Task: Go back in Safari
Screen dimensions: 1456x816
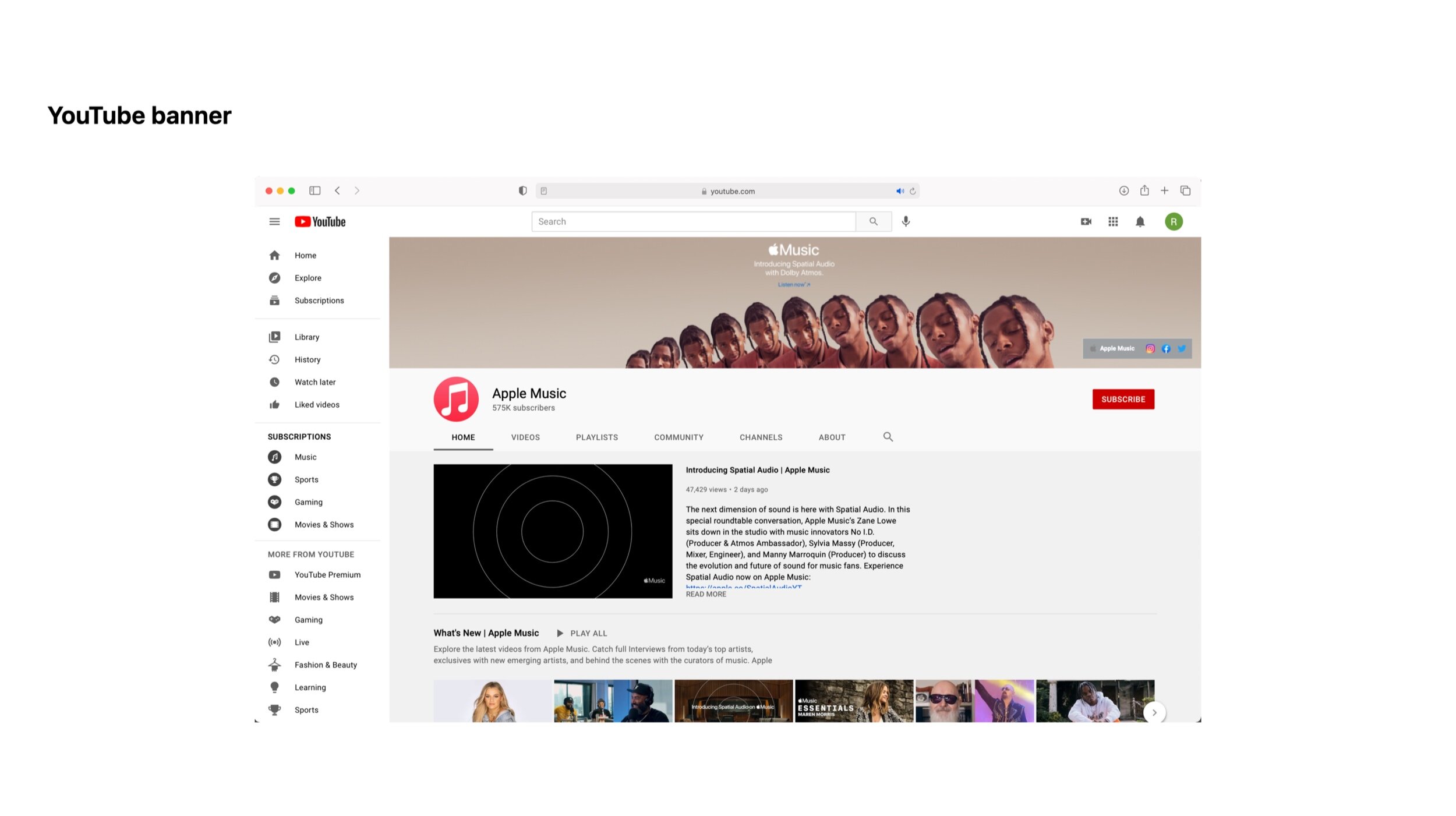Action: 337,190
